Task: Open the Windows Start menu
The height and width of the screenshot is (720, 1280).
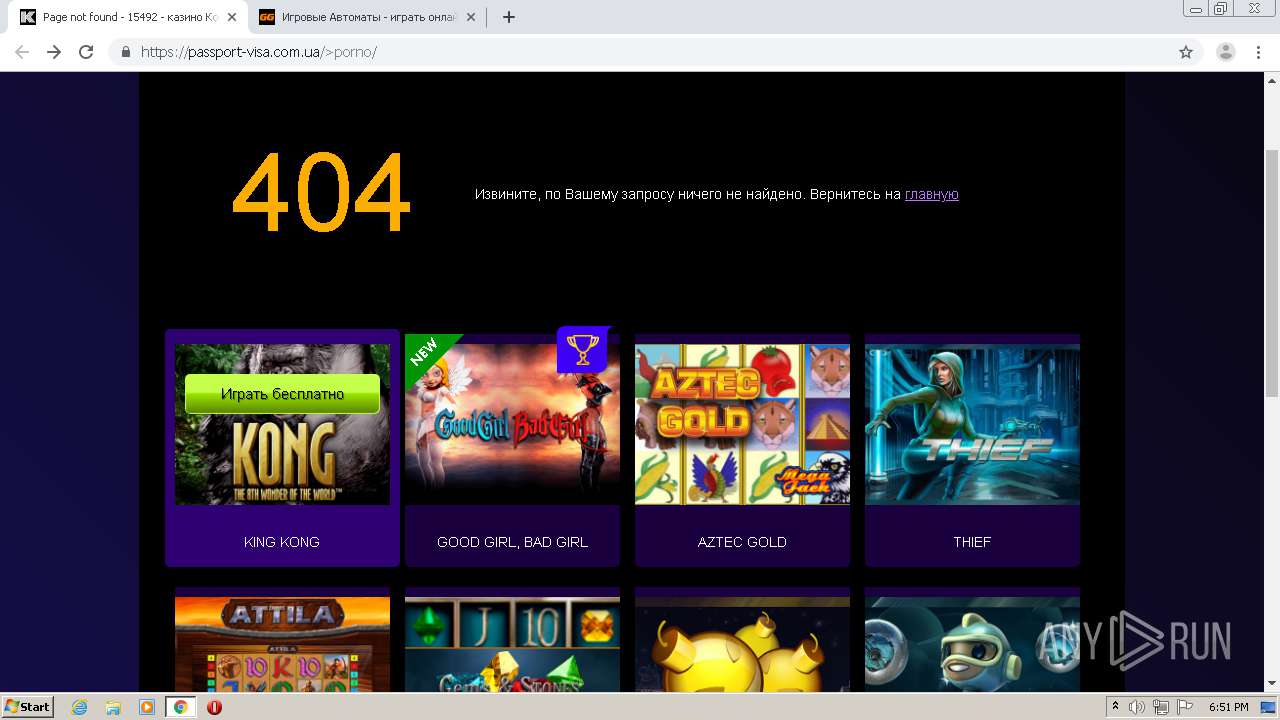Action: point(28,706)
